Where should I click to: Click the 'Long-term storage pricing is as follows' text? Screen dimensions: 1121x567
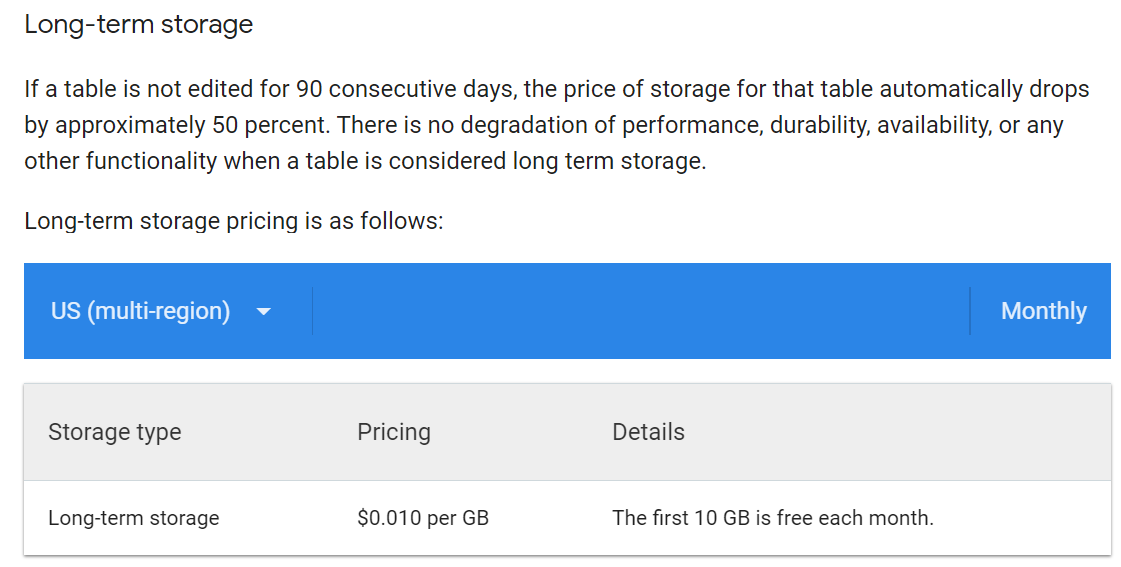click(233, 221)
